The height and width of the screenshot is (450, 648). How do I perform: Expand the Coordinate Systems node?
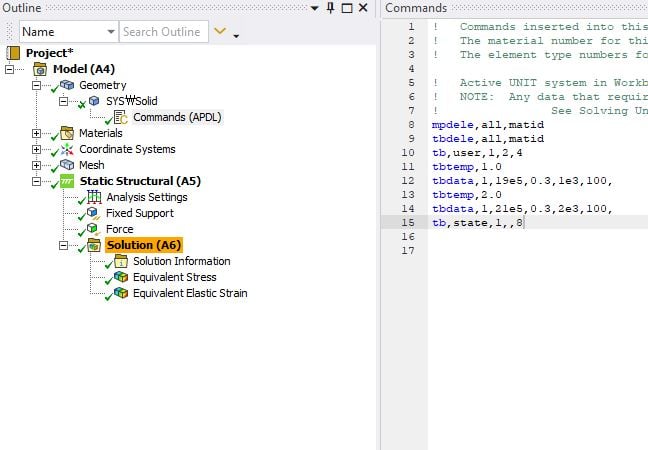36,149
